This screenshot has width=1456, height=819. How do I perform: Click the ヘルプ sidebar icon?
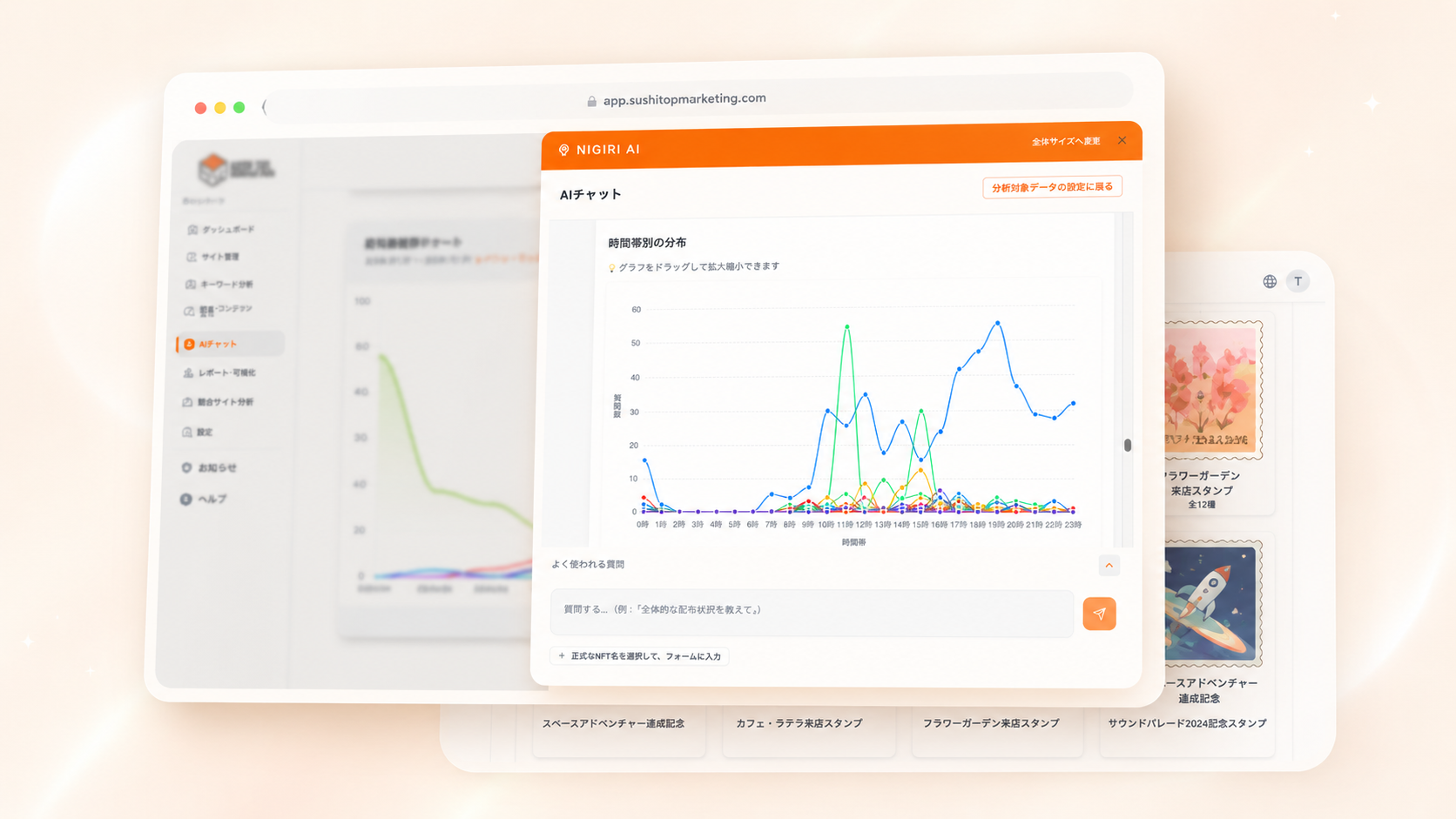coord(185,499)
